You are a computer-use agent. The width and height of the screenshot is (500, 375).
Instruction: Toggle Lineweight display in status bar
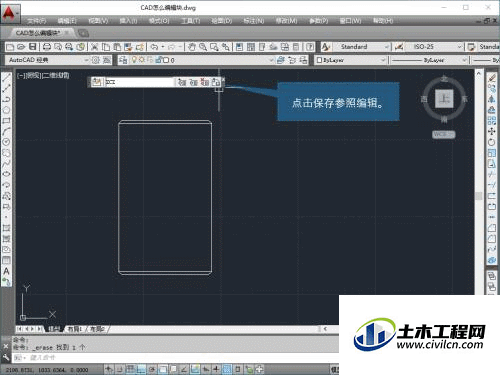tap(216, 369)
